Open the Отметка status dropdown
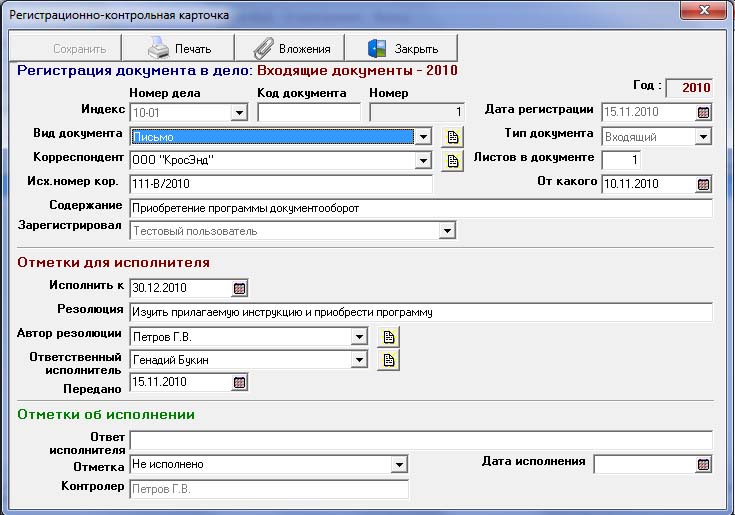The image size is (735, 515). (x=399, y=465)
